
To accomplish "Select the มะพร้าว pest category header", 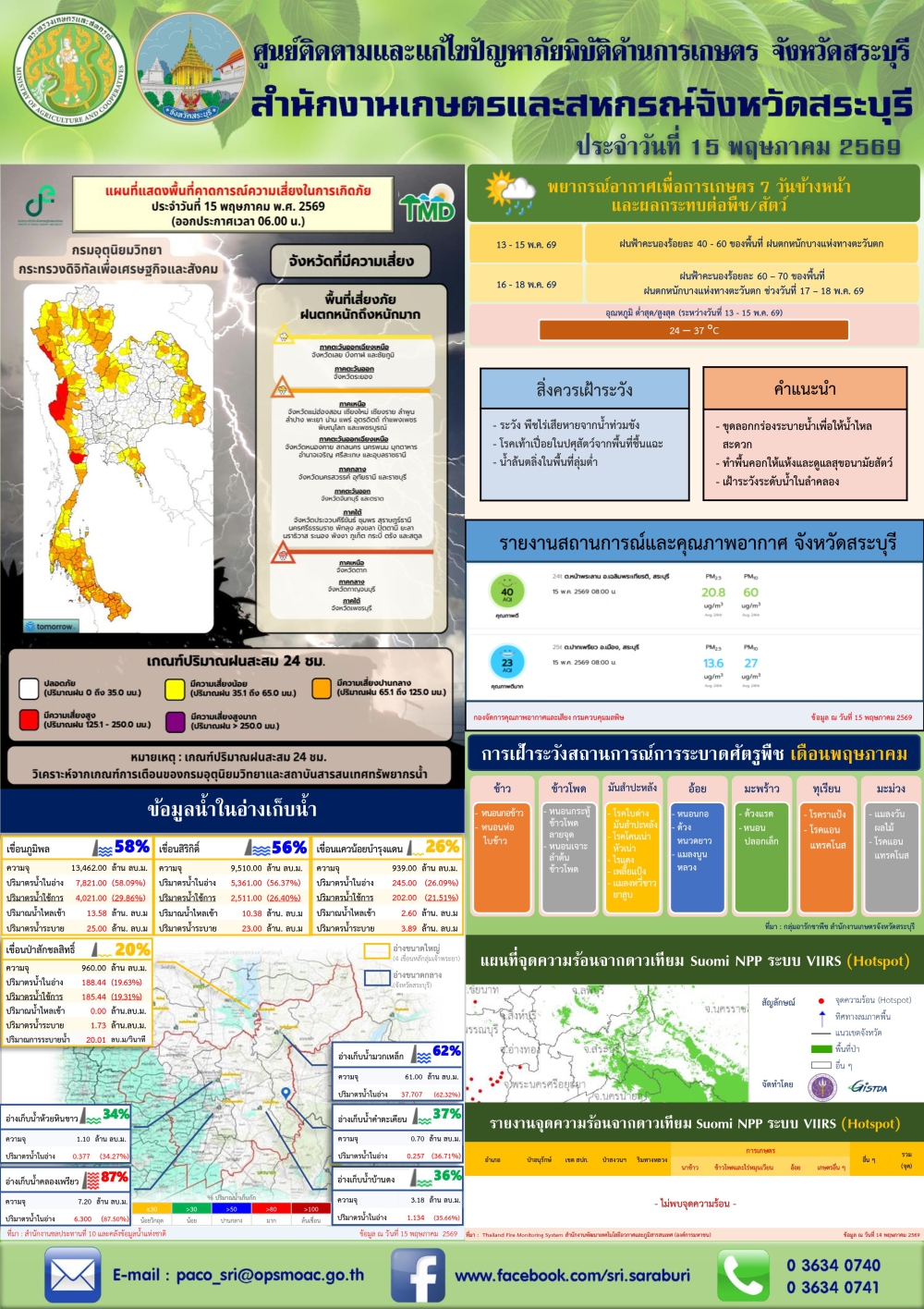I will (761, 789).
